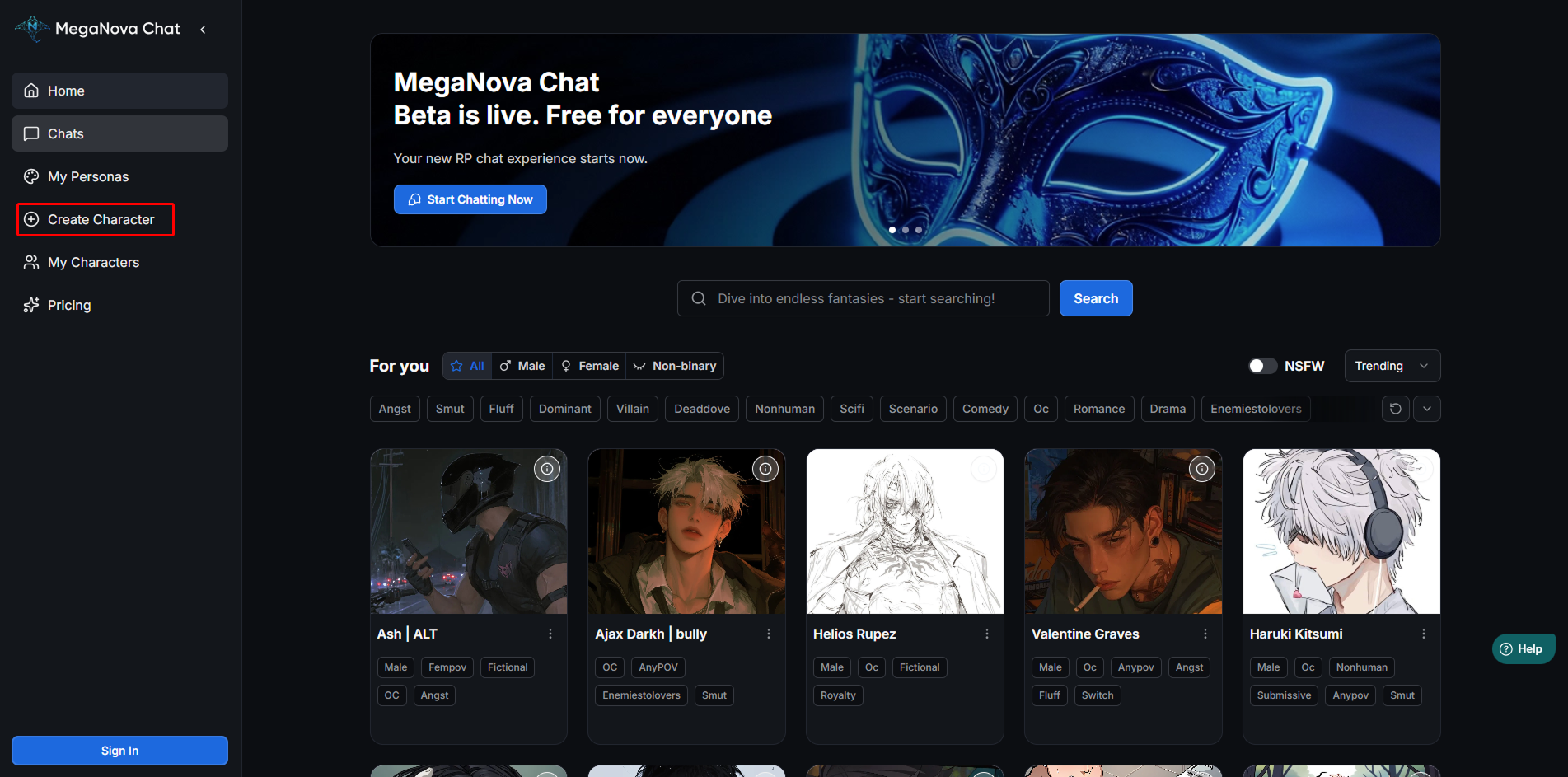Go to My Personas in sidebar

[x=88, y=176]
